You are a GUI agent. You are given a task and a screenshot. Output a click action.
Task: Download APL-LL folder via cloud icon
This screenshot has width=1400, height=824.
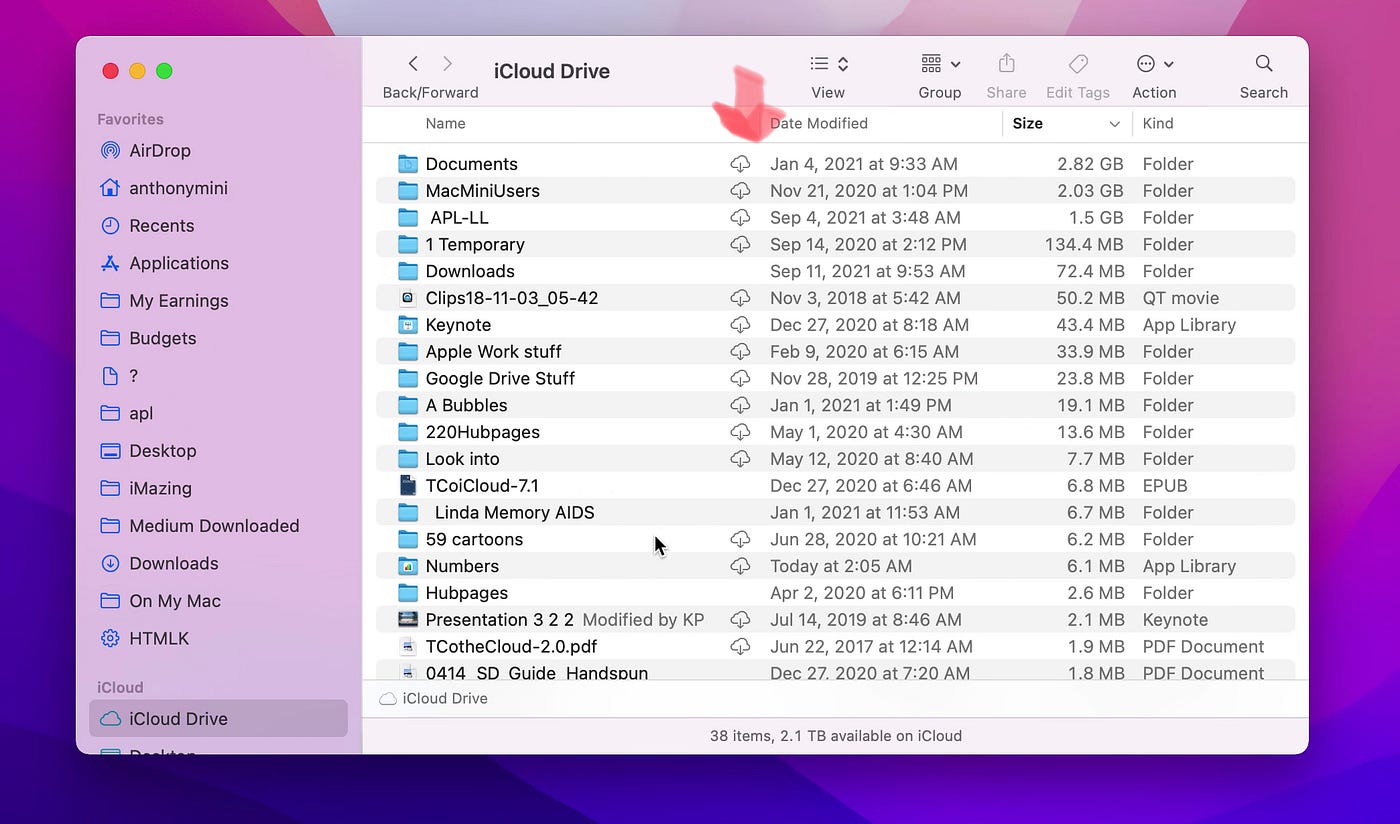click(x=740, y=217)
